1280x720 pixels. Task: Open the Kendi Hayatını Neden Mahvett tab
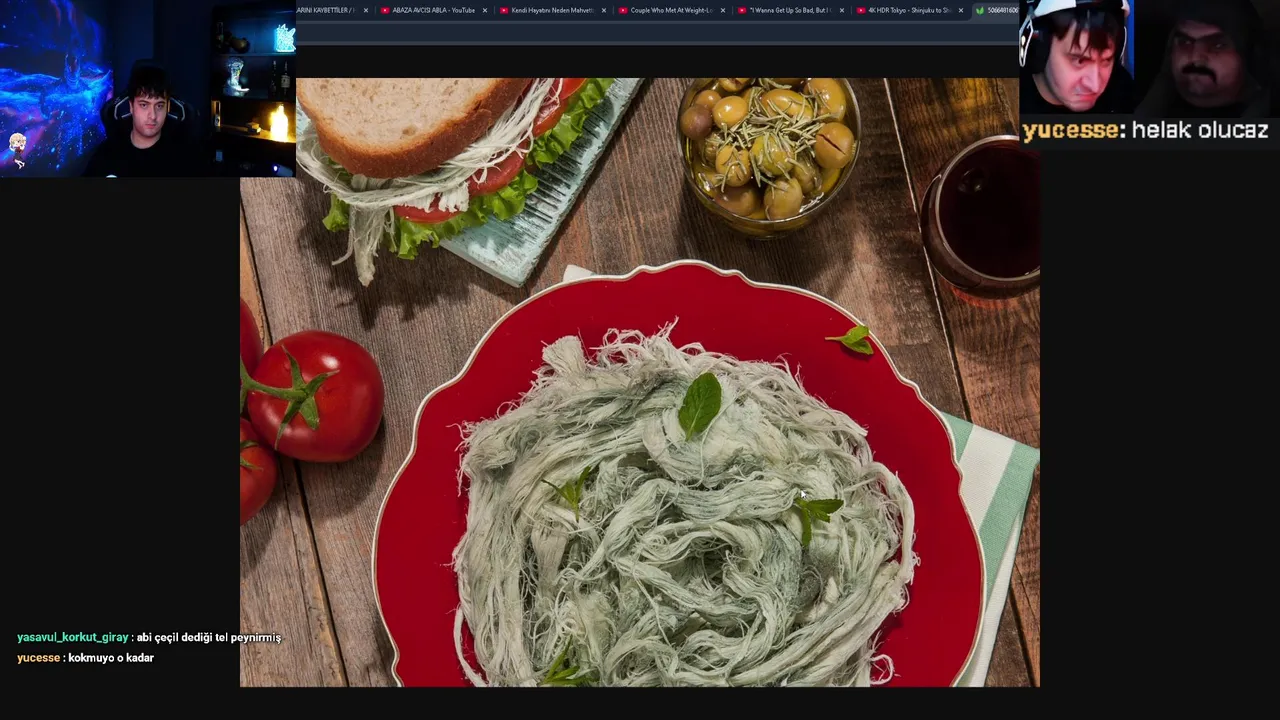552,10
